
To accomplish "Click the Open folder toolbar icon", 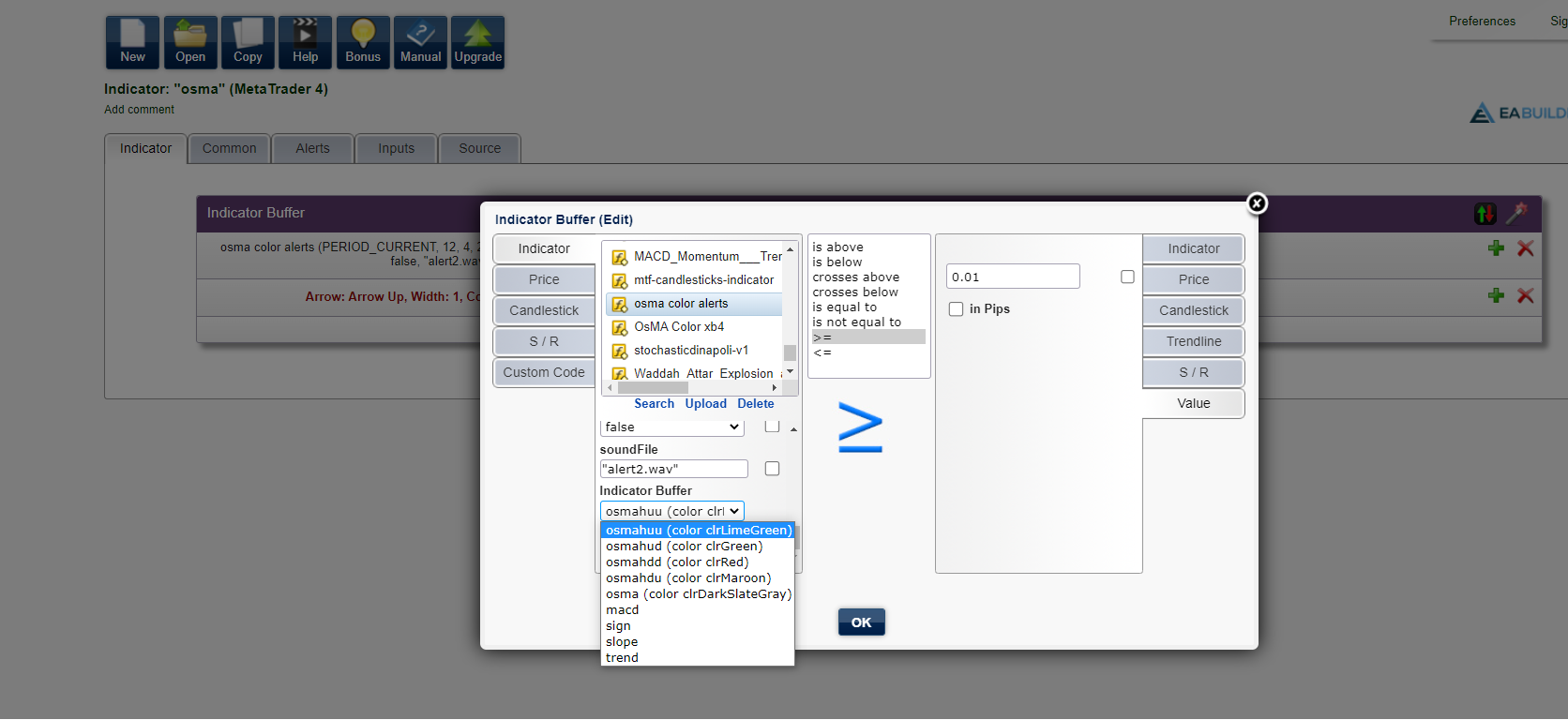I will pyautogui.click(x=190, y=42).
